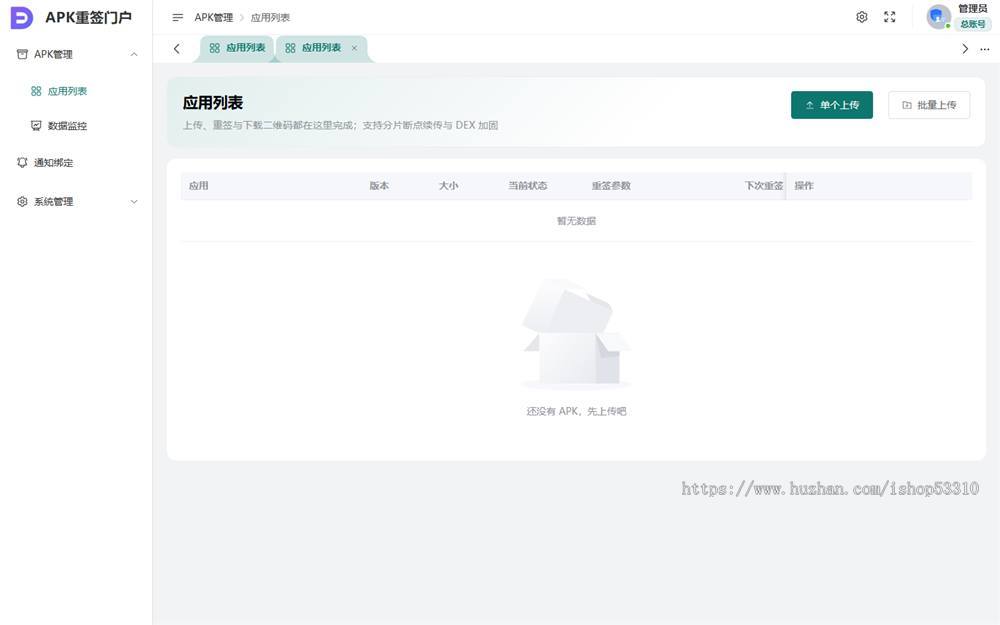
Task: Click the APK重签门户 logo icon
Action: pyautogui.click(x=22, y=18)
